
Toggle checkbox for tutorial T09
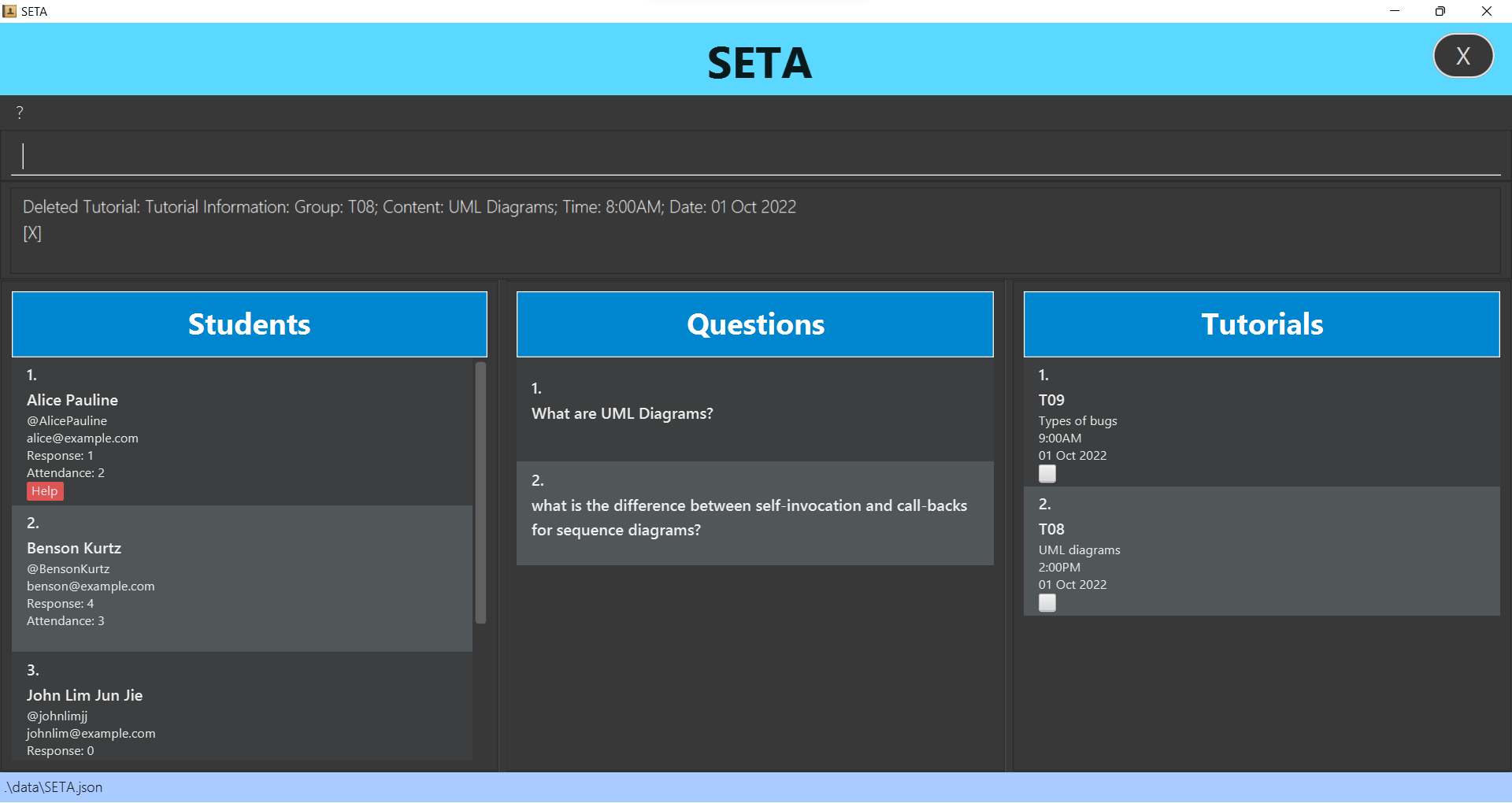click(1047, 474)
